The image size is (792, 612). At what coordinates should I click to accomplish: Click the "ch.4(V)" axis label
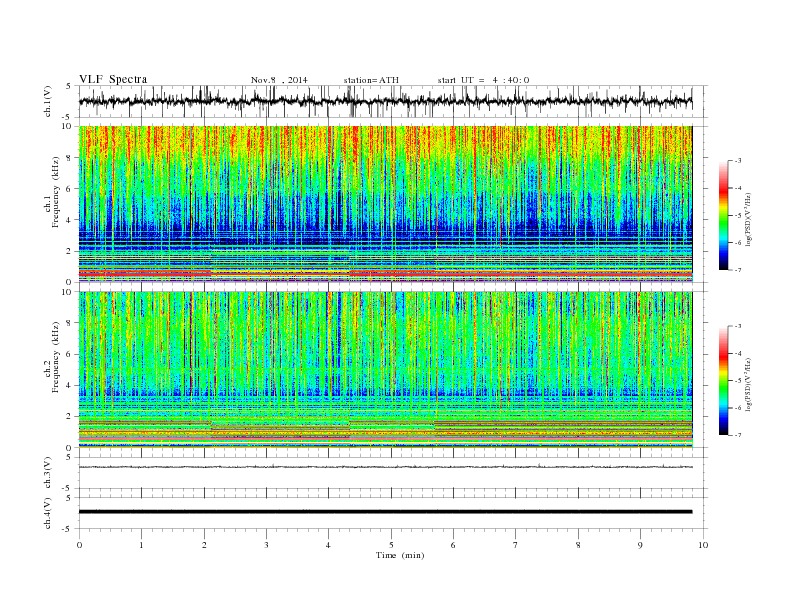click(48, 513)
